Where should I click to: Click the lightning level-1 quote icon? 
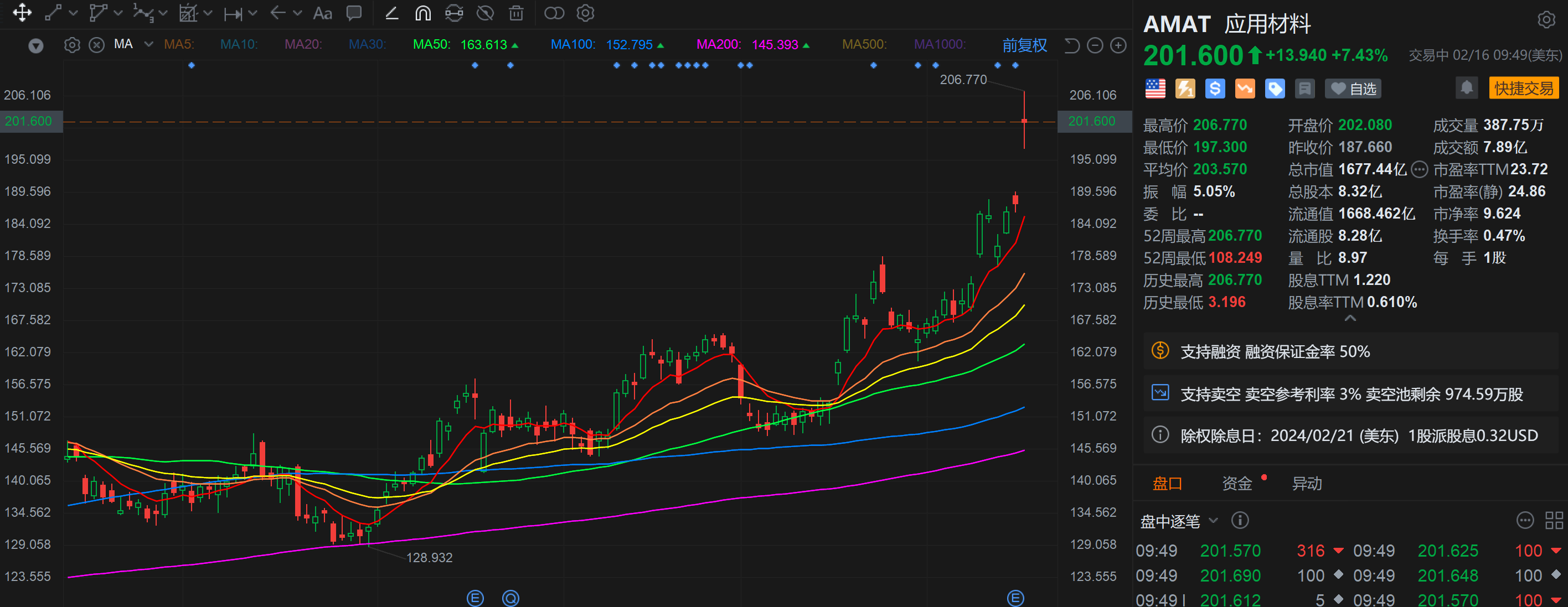click(x=1184, y=89)
